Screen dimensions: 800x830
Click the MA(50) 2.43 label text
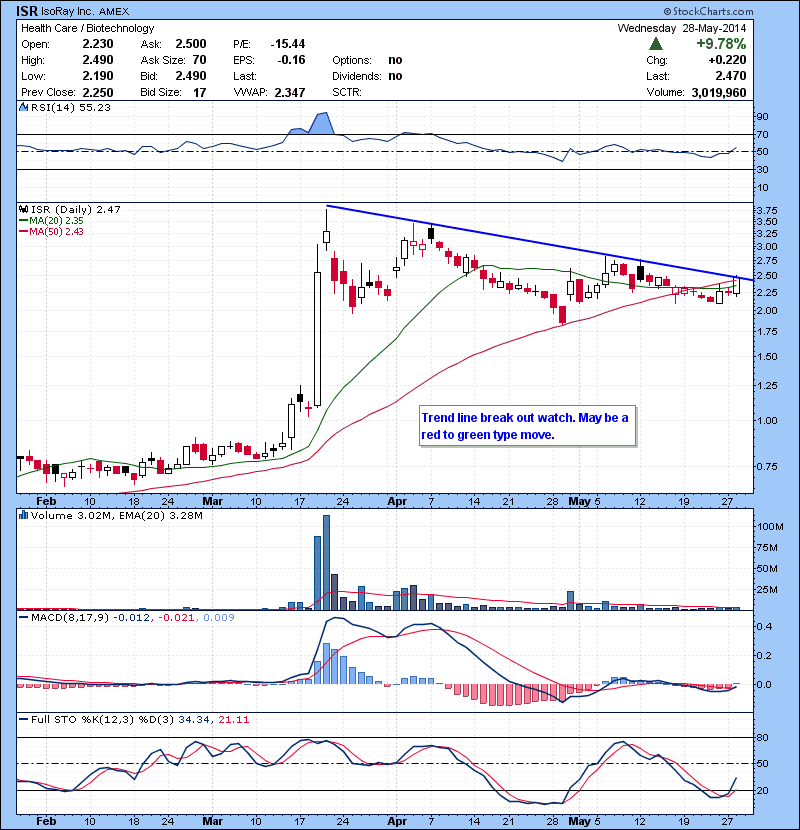pyautogui.click(x=56, y=232)
